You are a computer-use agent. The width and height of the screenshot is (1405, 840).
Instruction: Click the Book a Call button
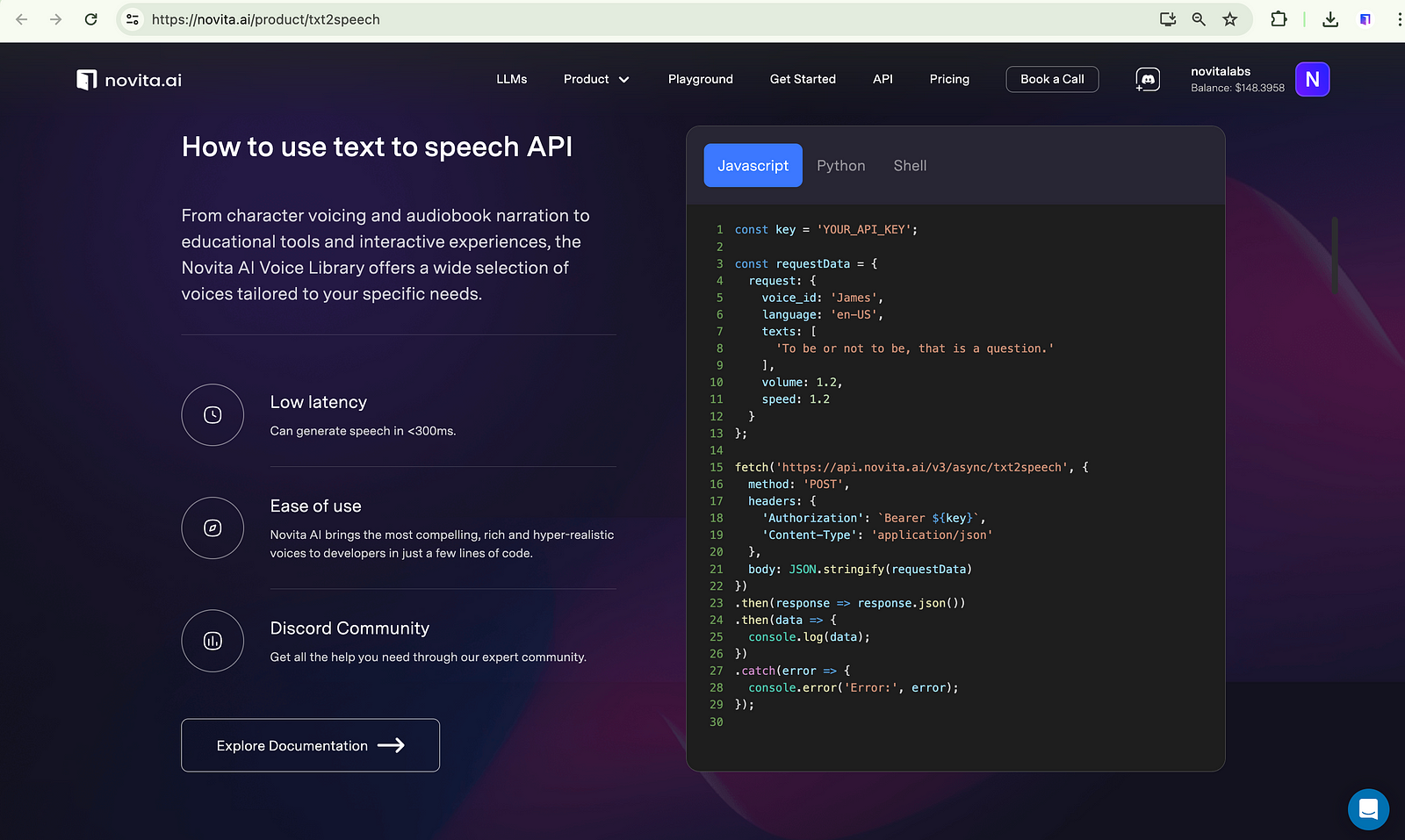[x=1052, y=79]
